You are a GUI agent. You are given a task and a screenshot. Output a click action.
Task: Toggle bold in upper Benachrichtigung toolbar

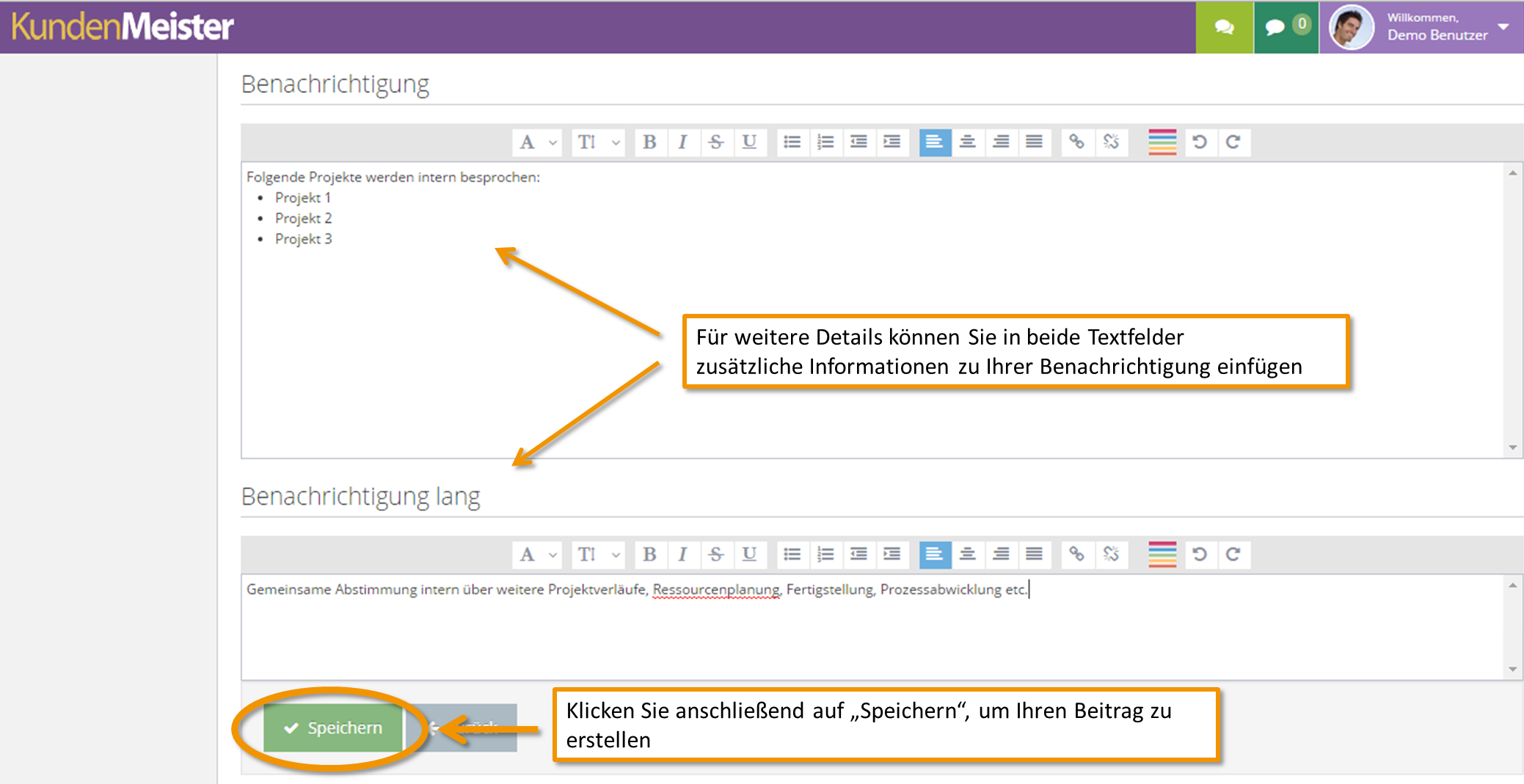(x=649, y=142)
